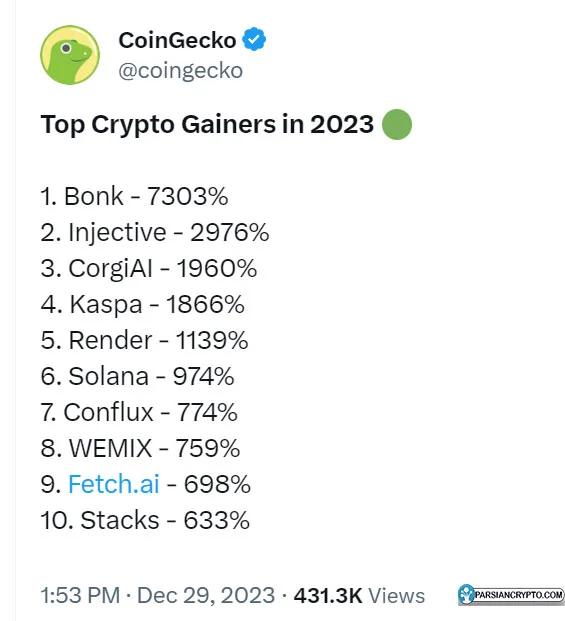View the 431.3K Views count
Viewport: 565px width, 621px height.
(x=359, y=596)
